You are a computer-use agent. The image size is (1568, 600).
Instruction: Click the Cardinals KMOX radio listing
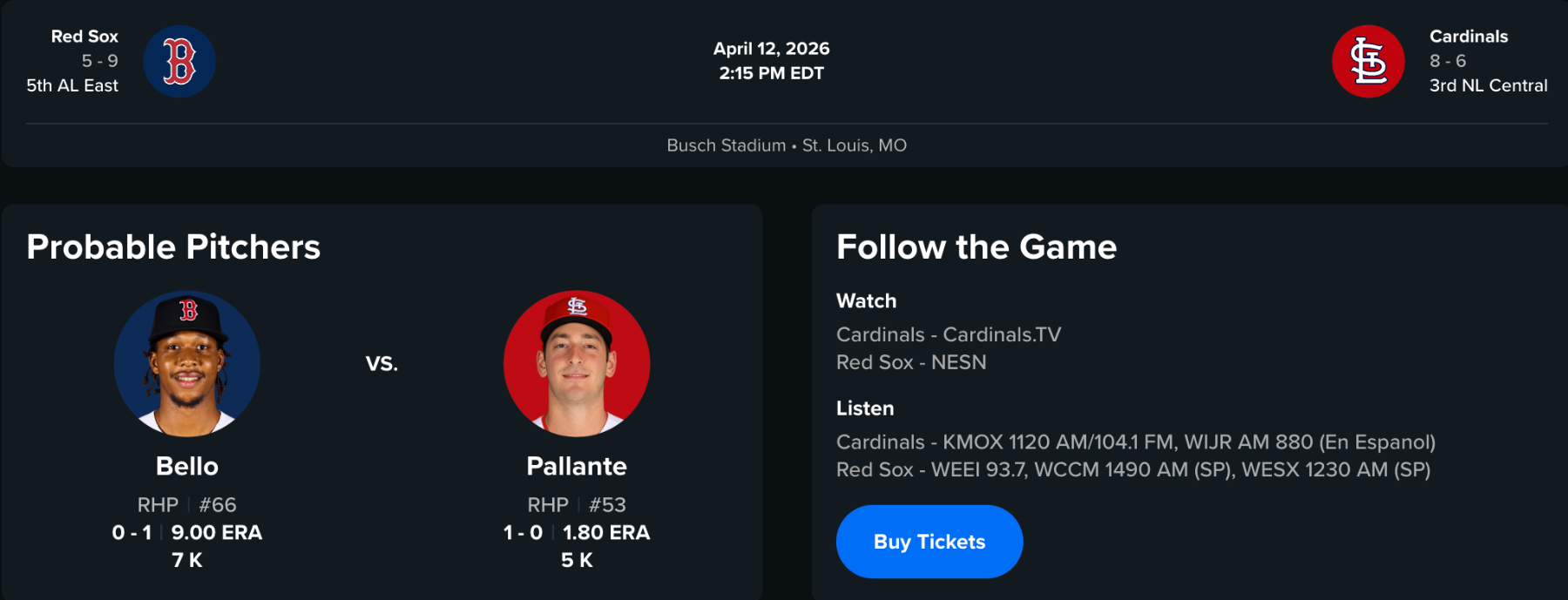[1135, 442]
